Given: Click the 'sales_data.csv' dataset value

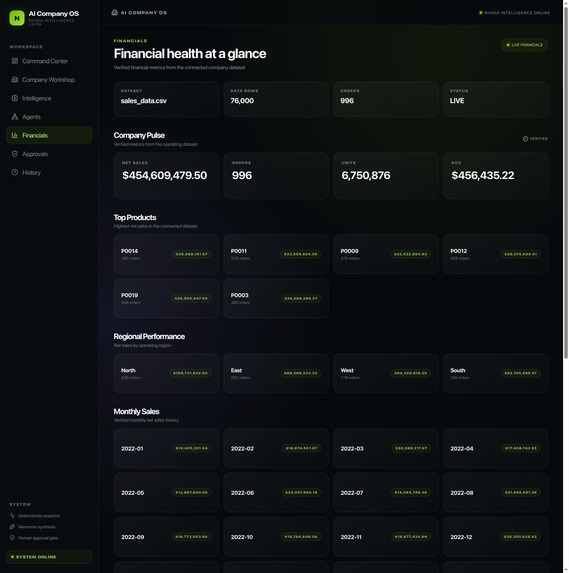Looking at the screenshot, I should [144, 101].
